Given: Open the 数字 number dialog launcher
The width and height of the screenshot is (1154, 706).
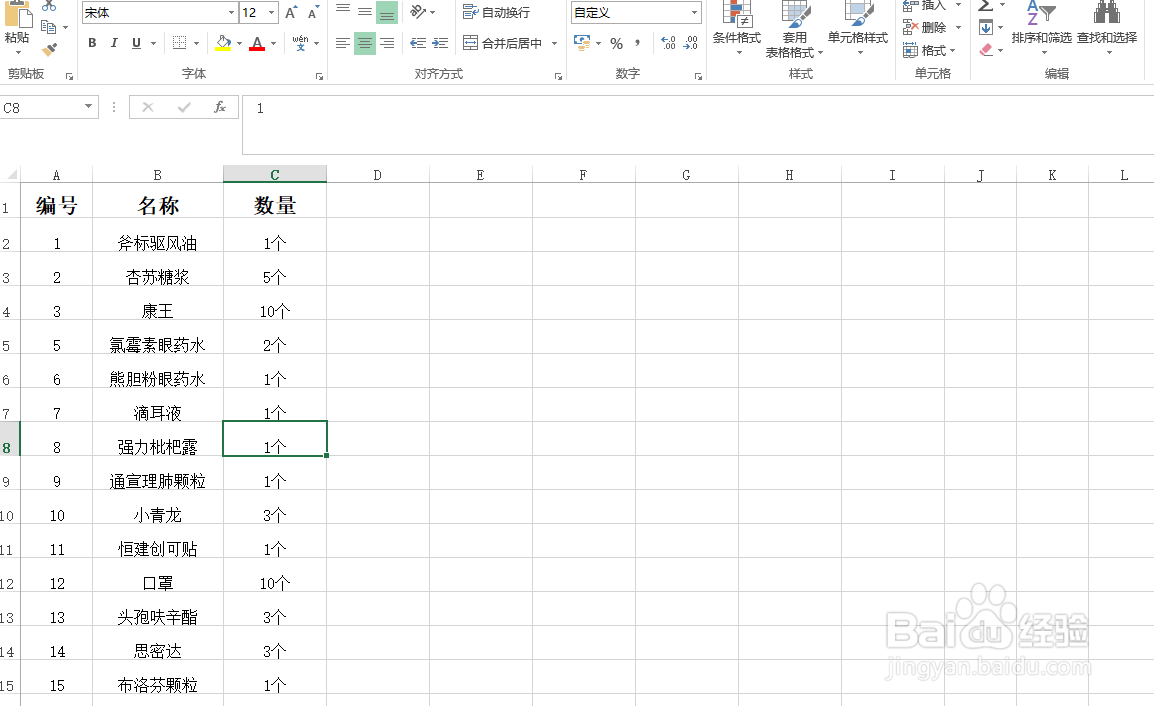Looking at the screenshot, I should pos(698,76).
